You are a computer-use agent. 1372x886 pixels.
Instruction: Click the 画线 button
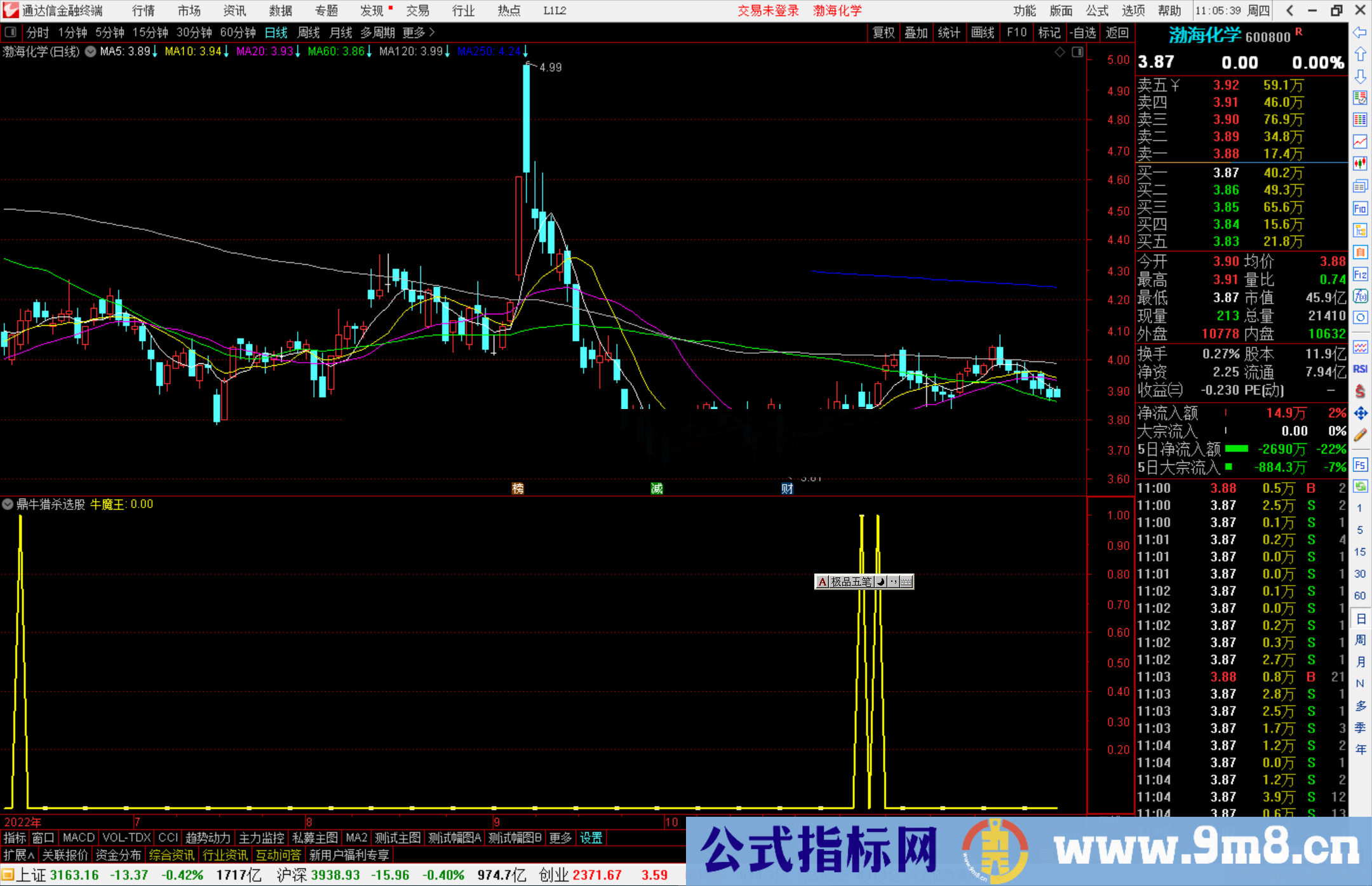983,32
